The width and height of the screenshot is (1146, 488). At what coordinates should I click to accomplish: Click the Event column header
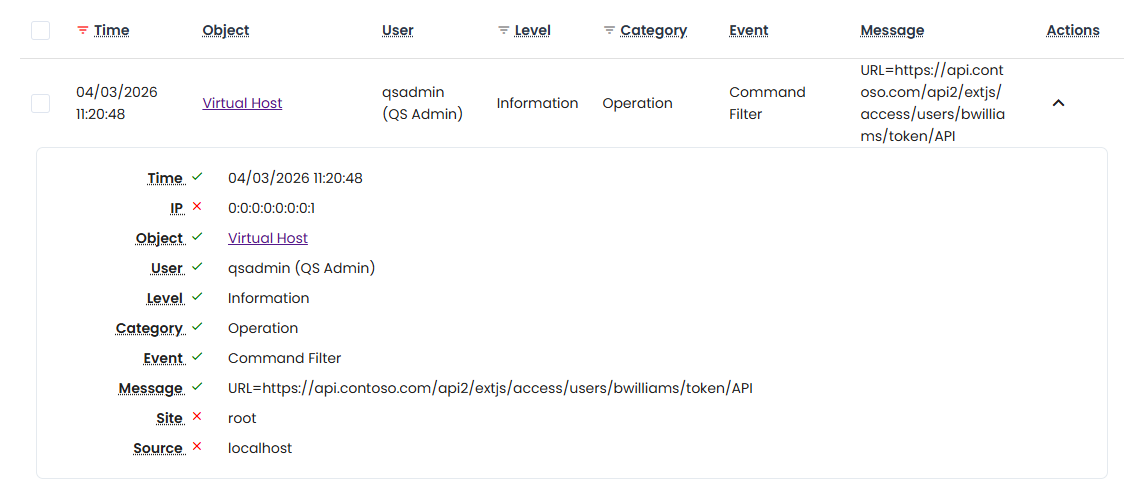[748, 31]
